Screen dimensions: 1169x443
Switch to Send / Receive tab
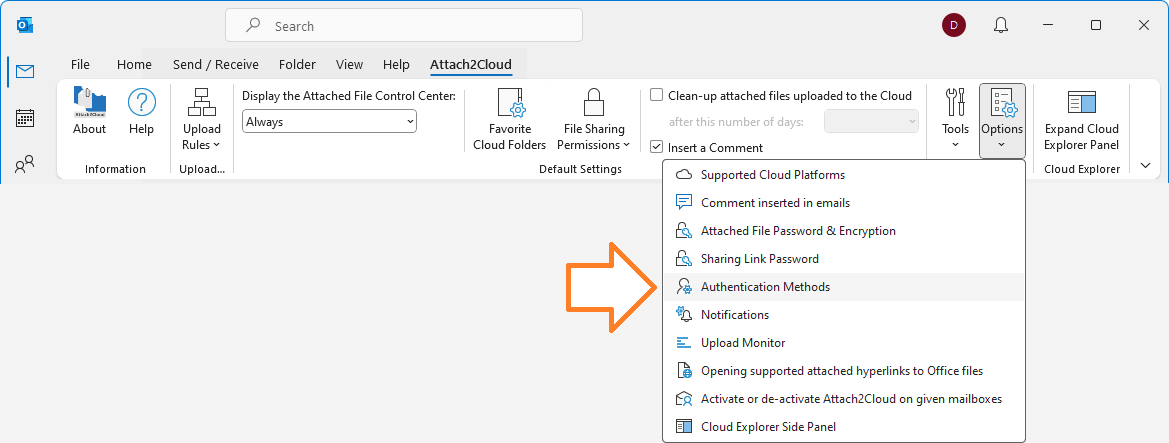215,65
